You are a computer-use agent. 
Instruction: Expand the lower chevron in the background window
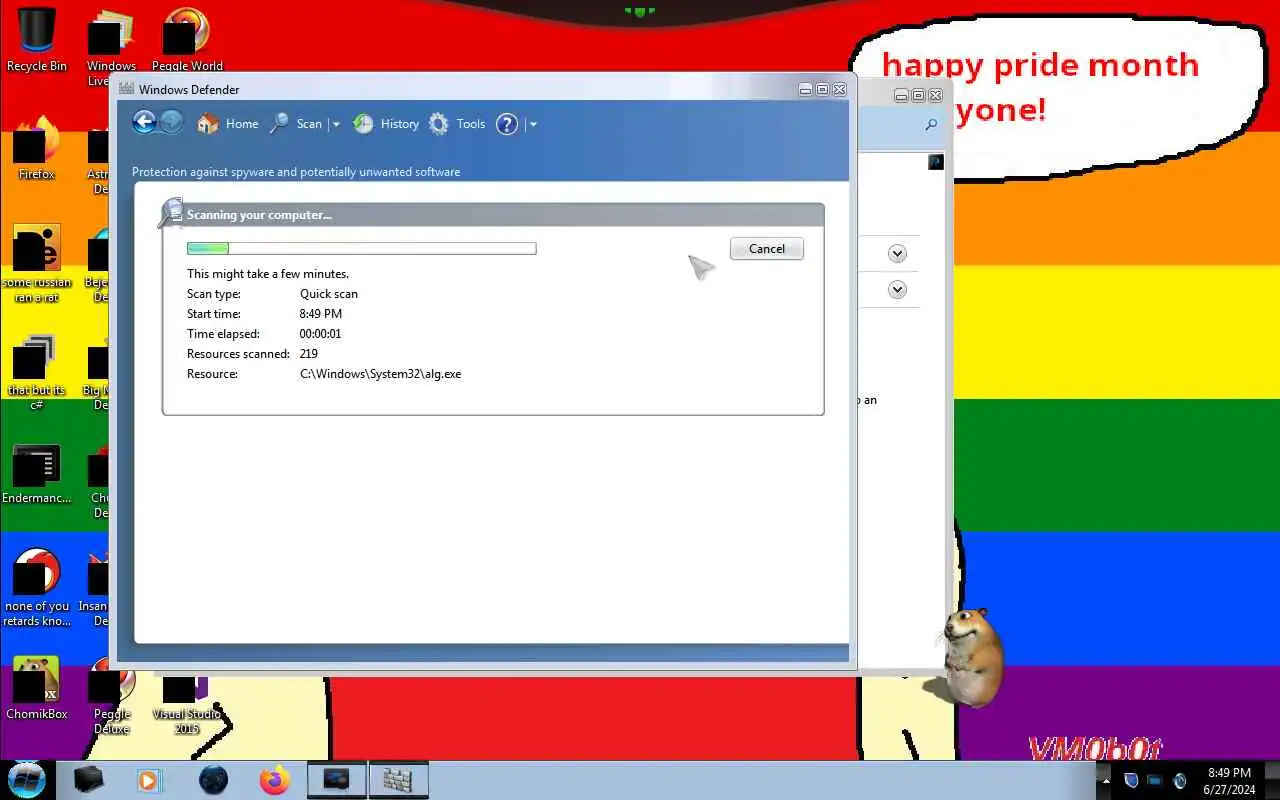[897, 290]
